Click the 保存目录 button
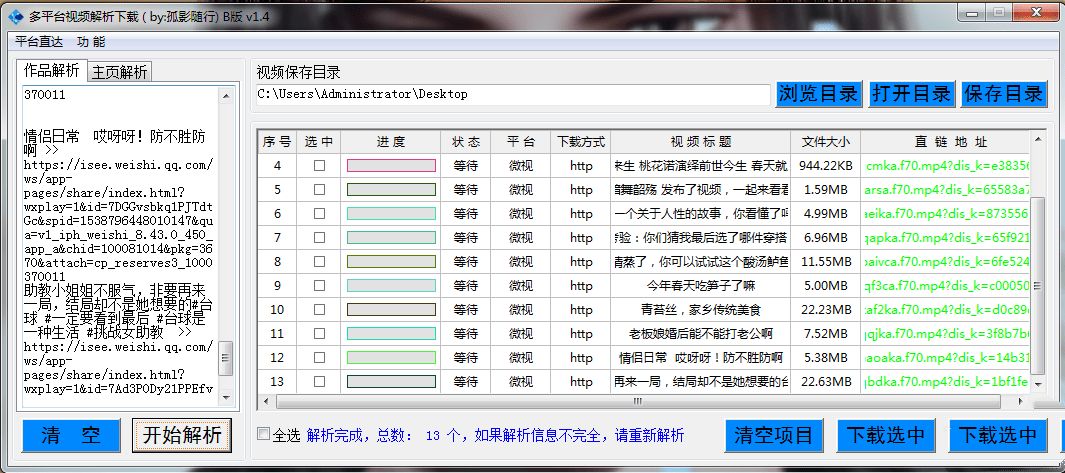The image size is (1065, 473). tap(1003, 94)
